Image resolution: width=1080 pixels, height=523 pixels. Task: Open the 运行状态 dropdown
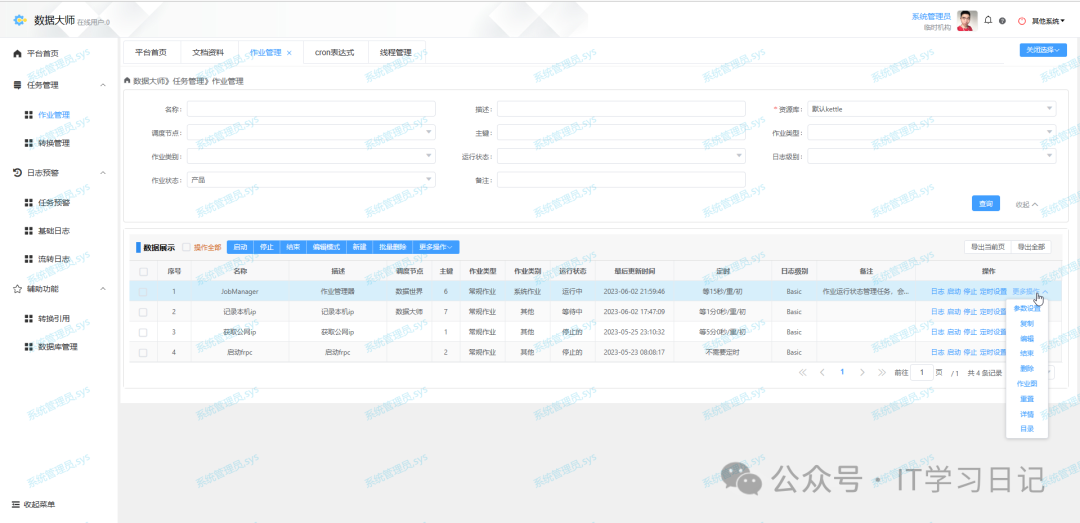[621, 156]
